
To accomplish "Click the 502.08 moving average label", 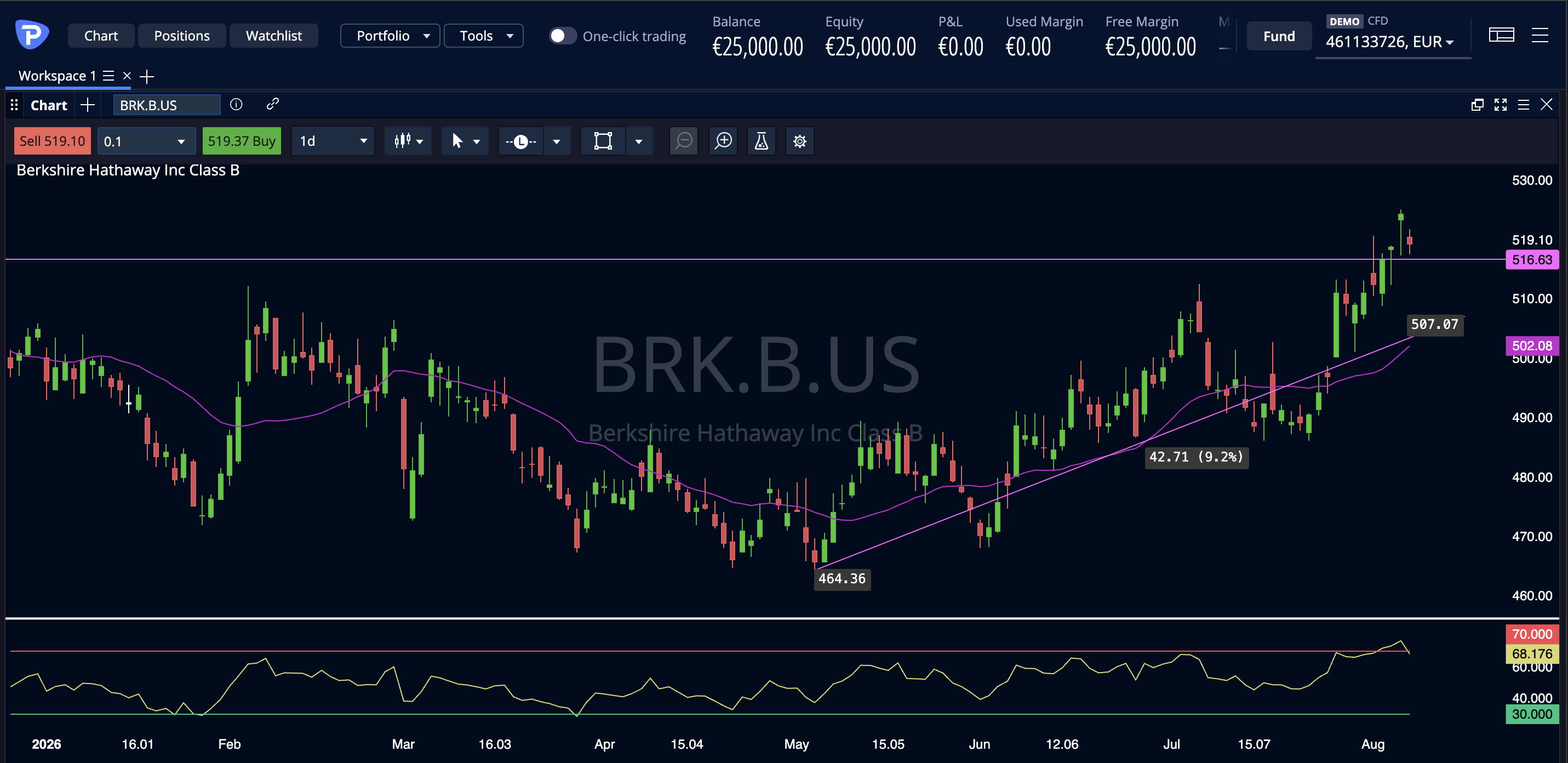I will pos(1531,345).
